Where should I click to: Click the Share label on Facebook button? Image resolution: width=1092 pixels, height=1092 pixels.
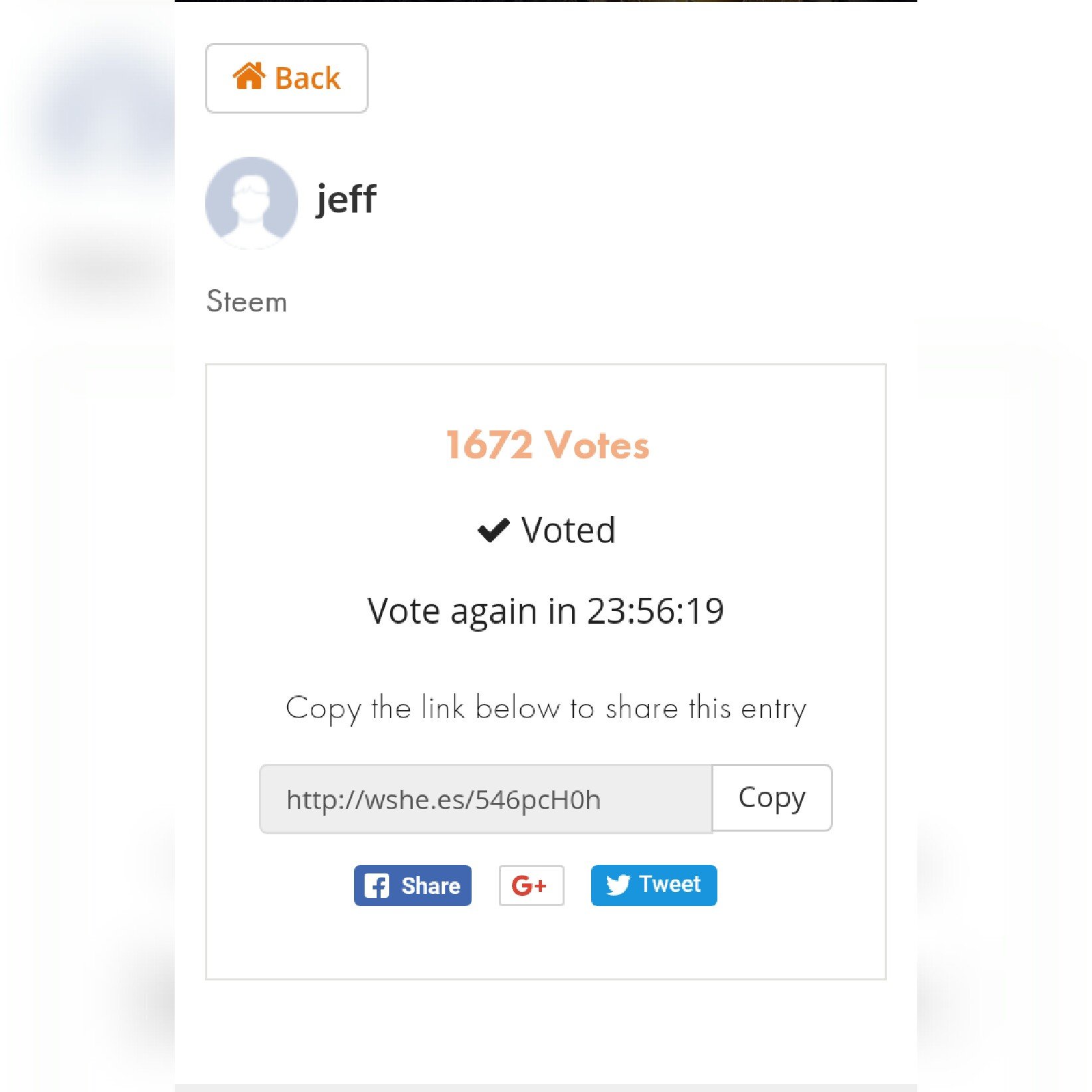pyautogui.click(x=430, y=886)
